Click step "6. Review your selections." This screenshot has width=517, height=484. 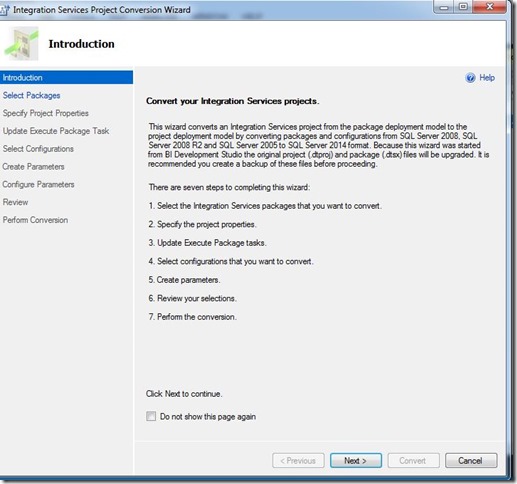click(193, 298)
